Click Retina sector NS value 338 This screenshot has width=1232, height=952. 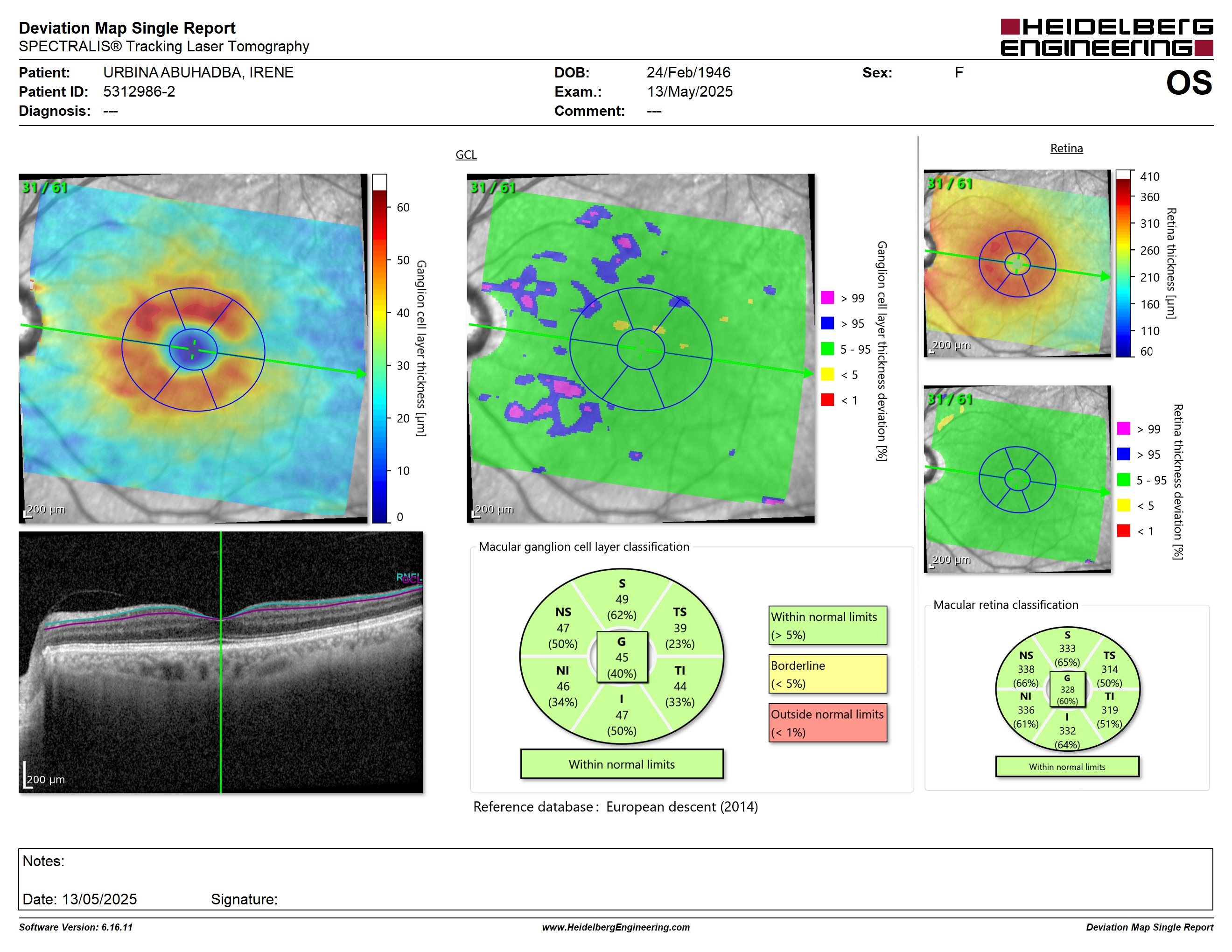(x=1026, y=669)
